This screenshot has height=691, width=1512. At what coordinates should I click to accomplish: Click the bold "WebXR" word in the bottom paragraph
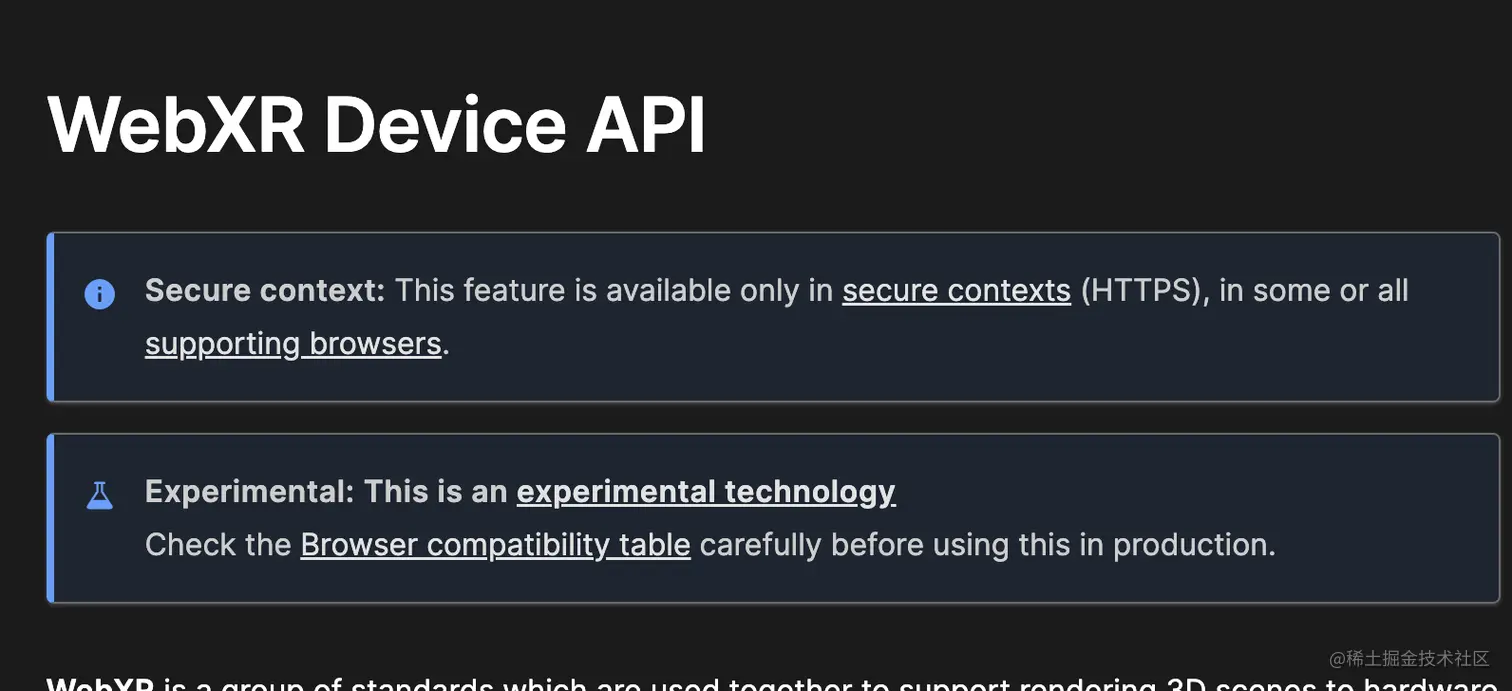point(100,685)
